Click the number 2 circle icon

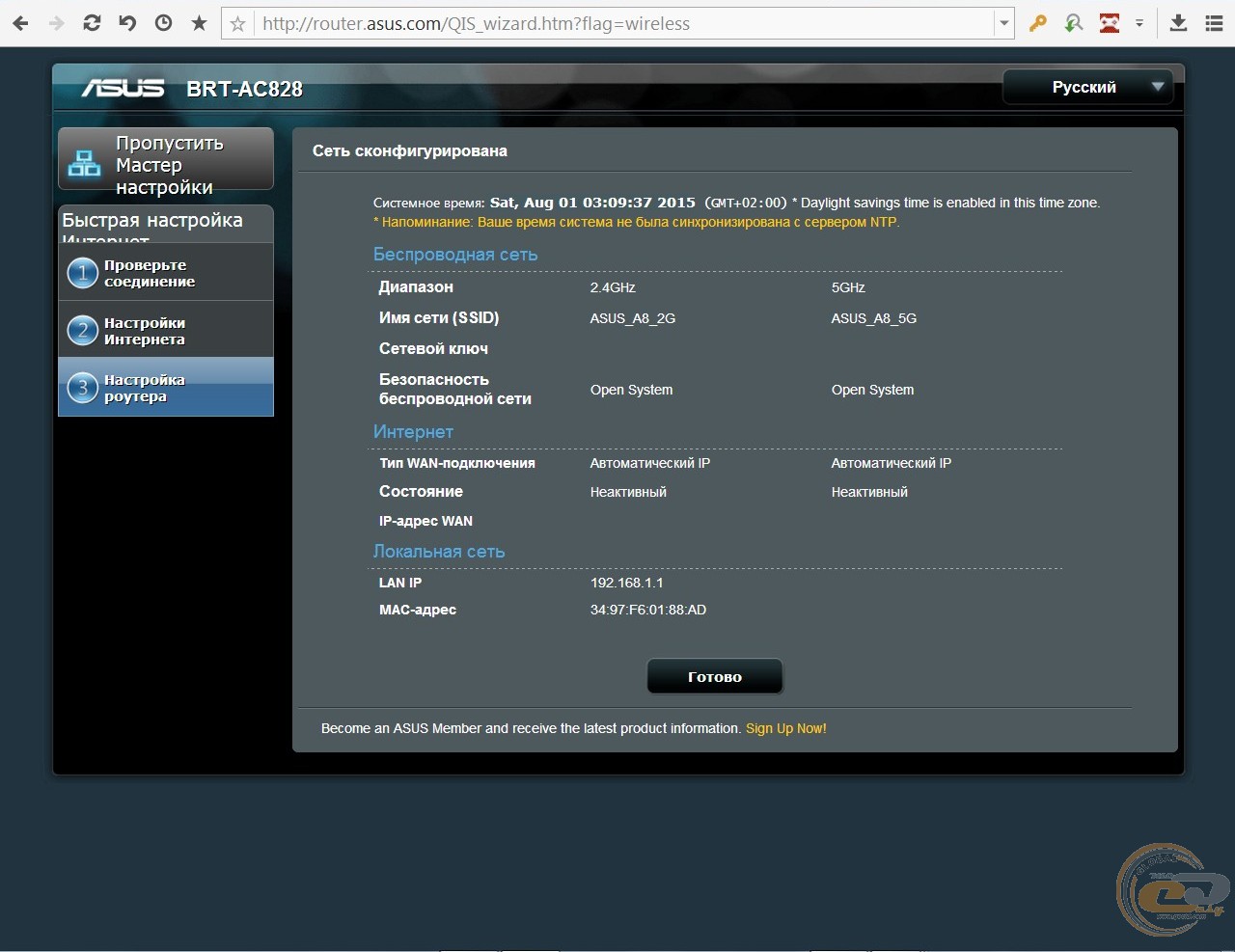(x=83, y=331)
